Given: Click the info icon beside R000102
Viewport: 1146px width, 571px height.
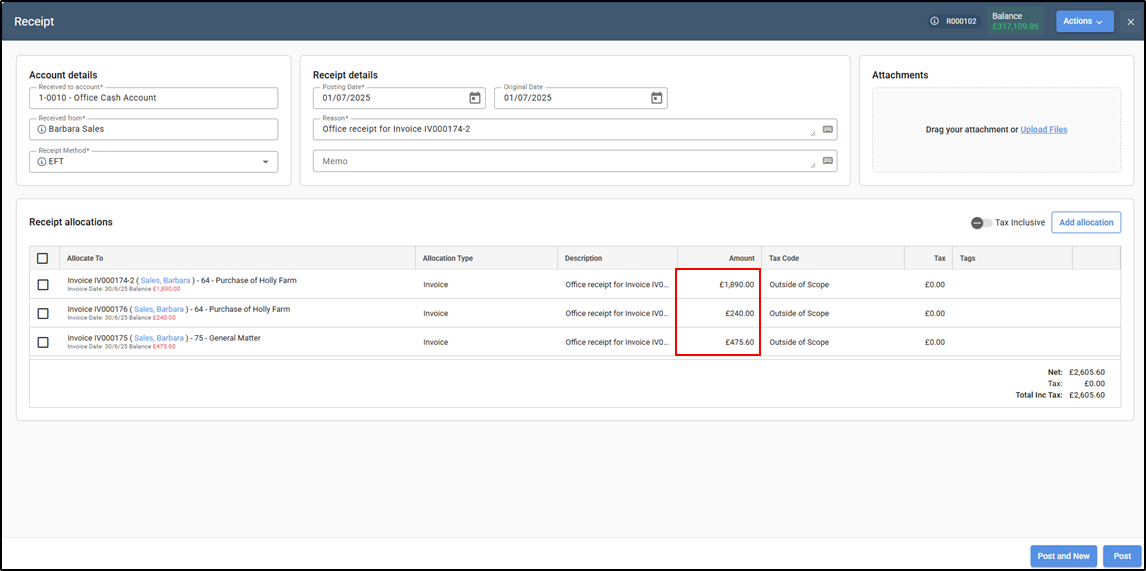Looking at the screenshot, I should tap(934, 21).
